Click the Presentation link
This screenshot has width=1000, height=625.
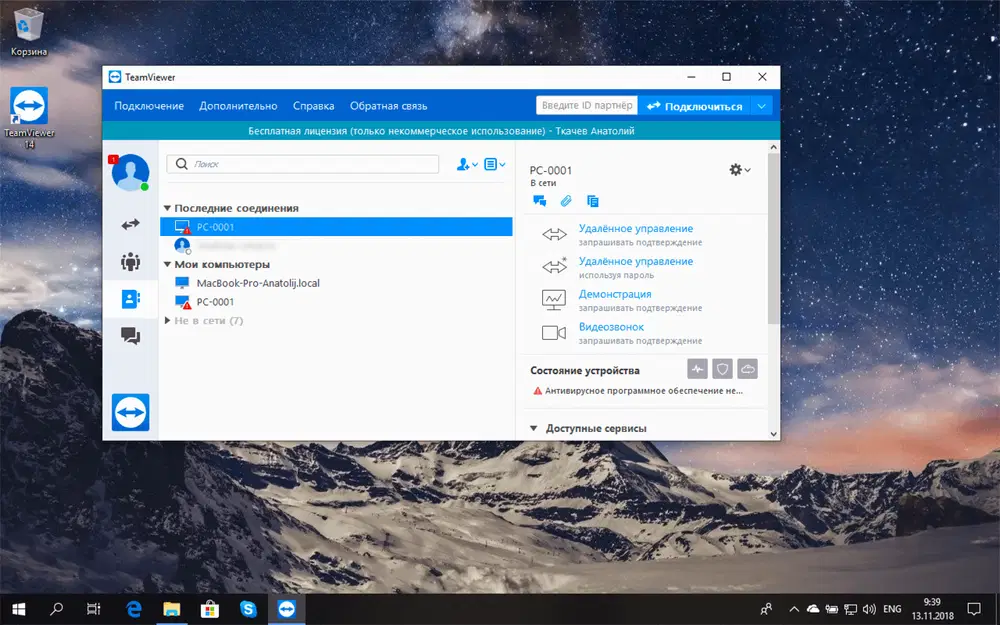coord(615,294)
